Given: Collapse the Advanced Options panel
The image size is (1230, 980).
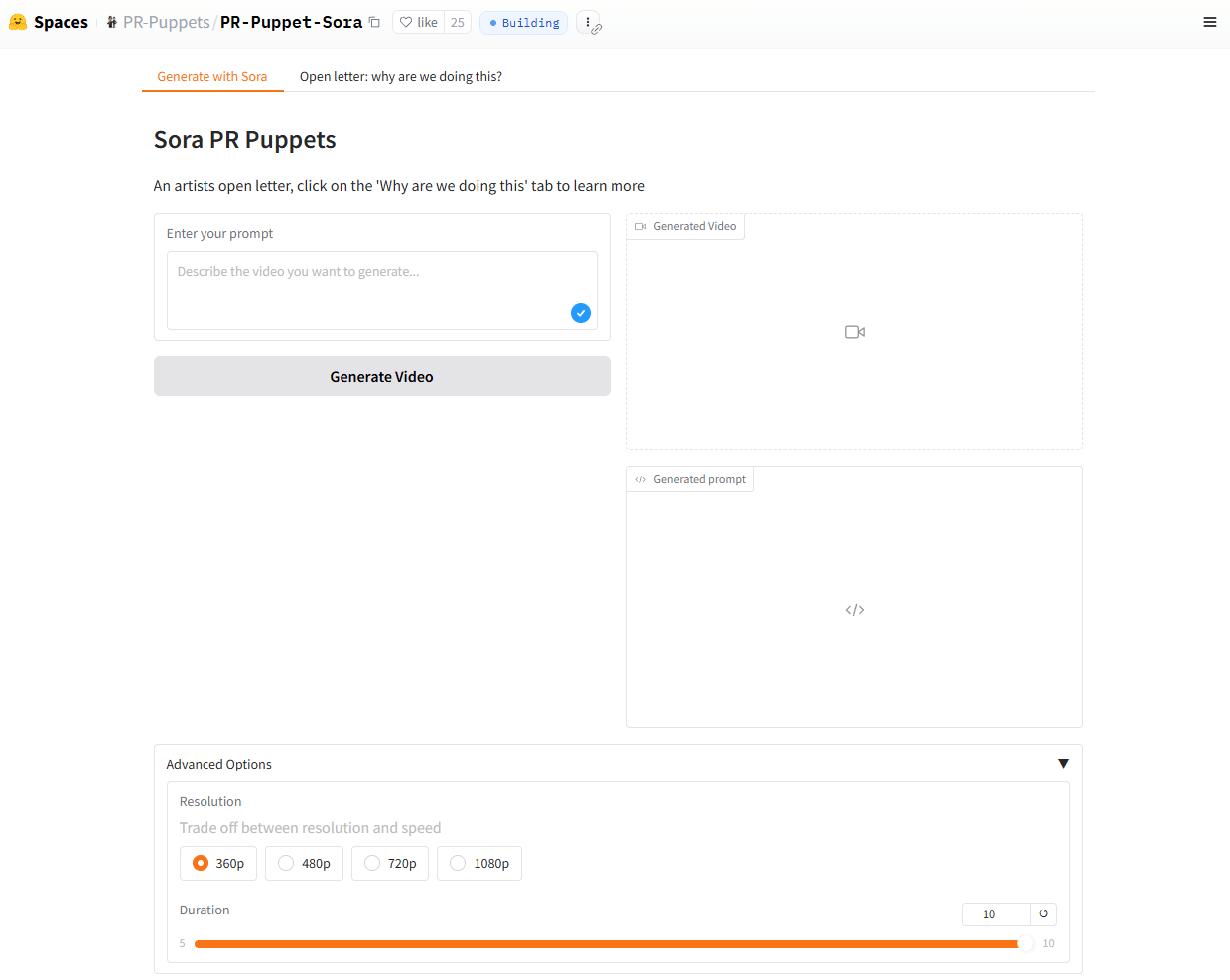Looking at the screenshot, I should pos(1063,763).
